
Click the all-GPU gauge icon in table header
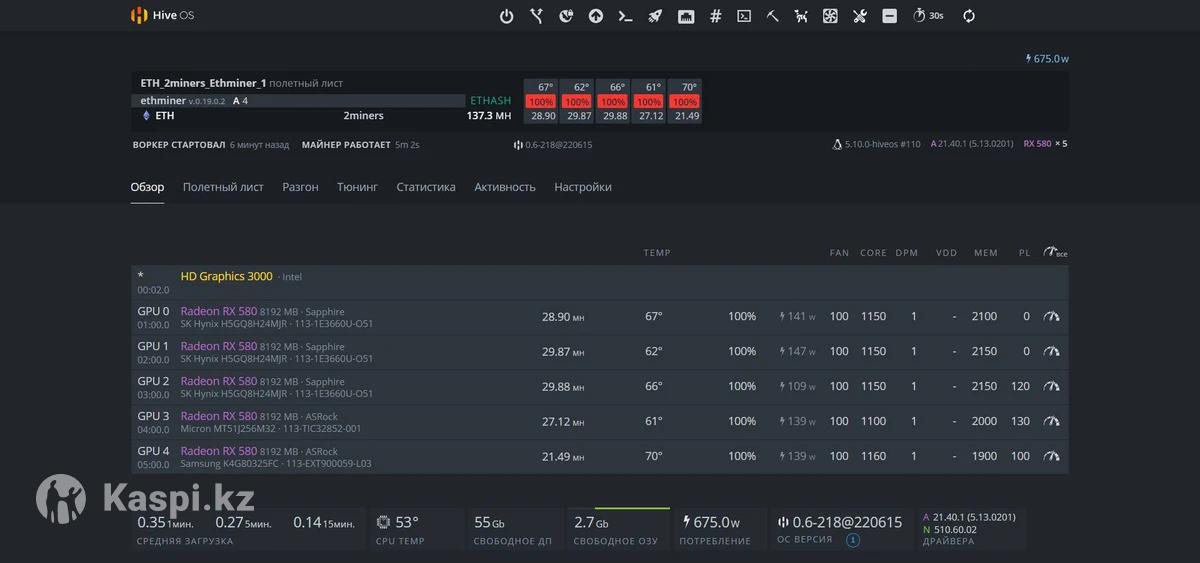[x=1055, y=252]
